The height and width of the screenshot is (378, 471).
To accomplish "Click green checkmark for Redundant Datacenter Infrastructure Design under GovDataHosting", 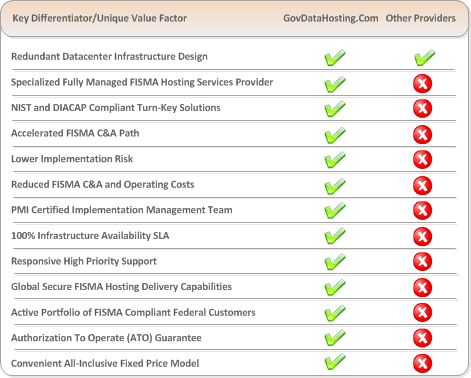I will [335, 58].
